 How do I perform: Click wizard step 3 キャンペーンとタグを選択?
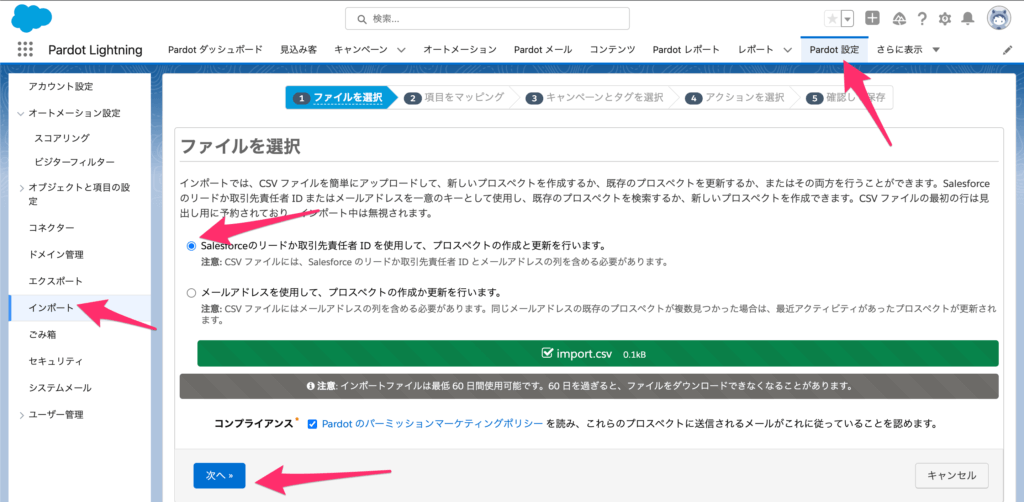[597, 98]
